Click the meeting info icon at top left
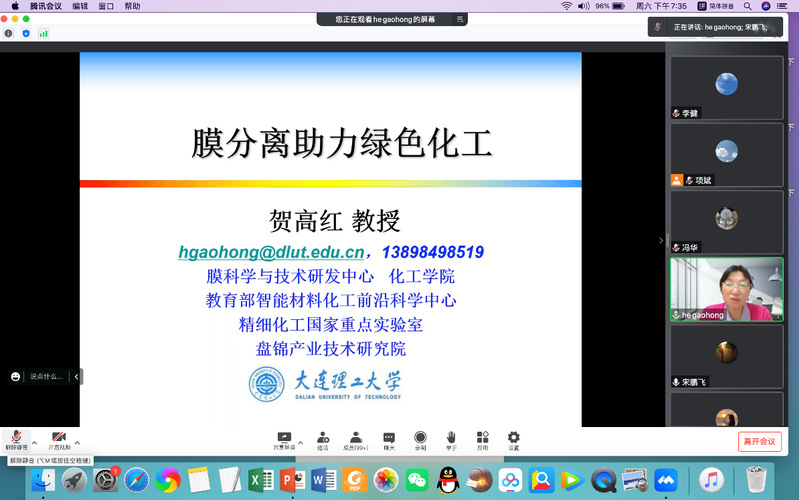The image size is (799, 500). pos(8,33)
